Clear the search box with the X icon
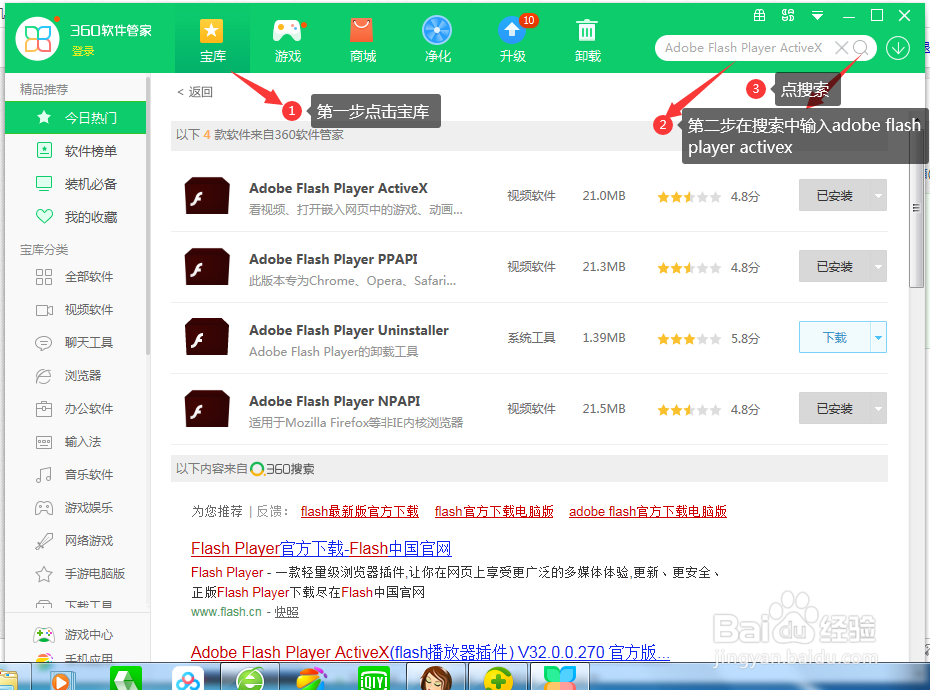 point(841,47)
